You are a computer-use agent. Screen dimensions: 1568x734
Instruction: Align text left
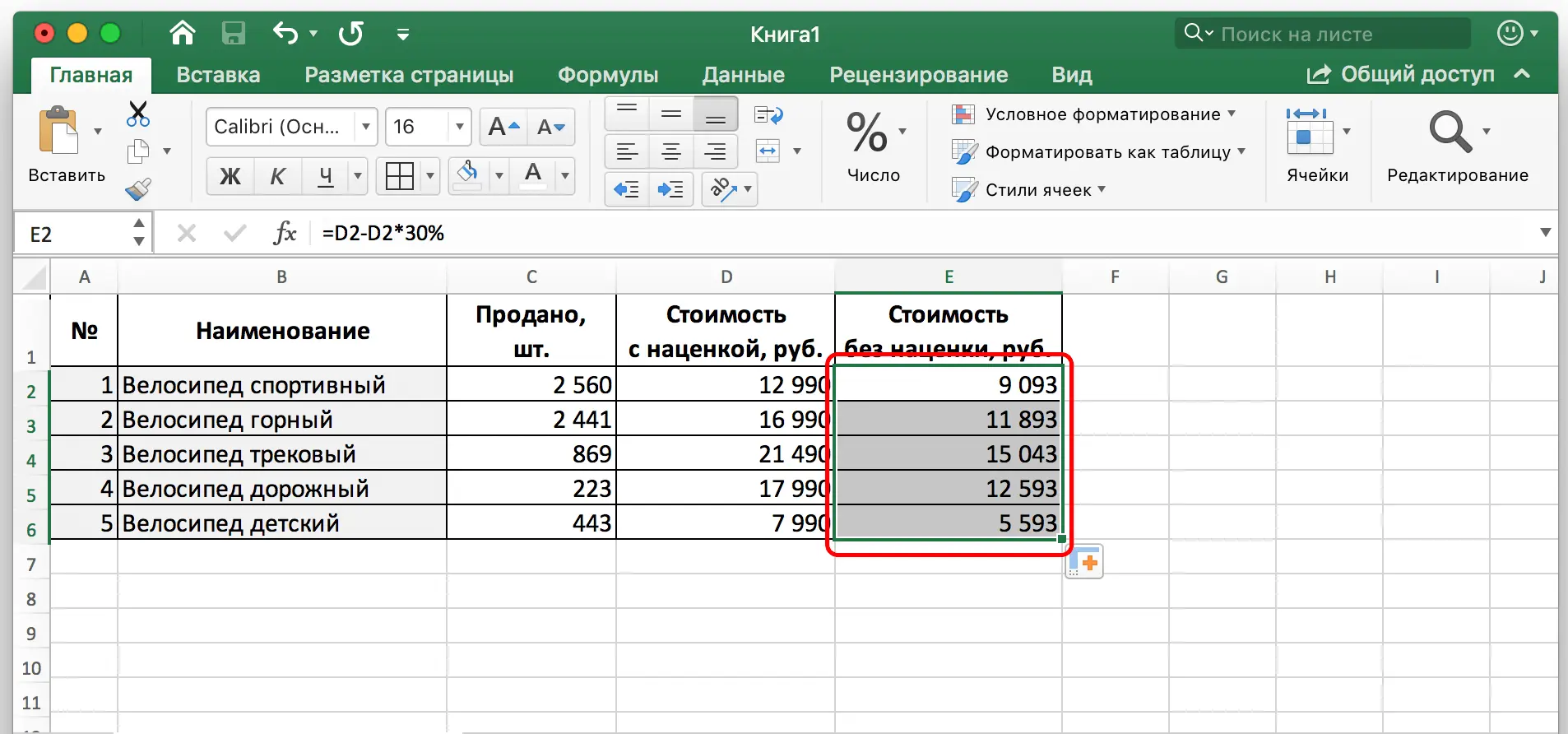627,151
